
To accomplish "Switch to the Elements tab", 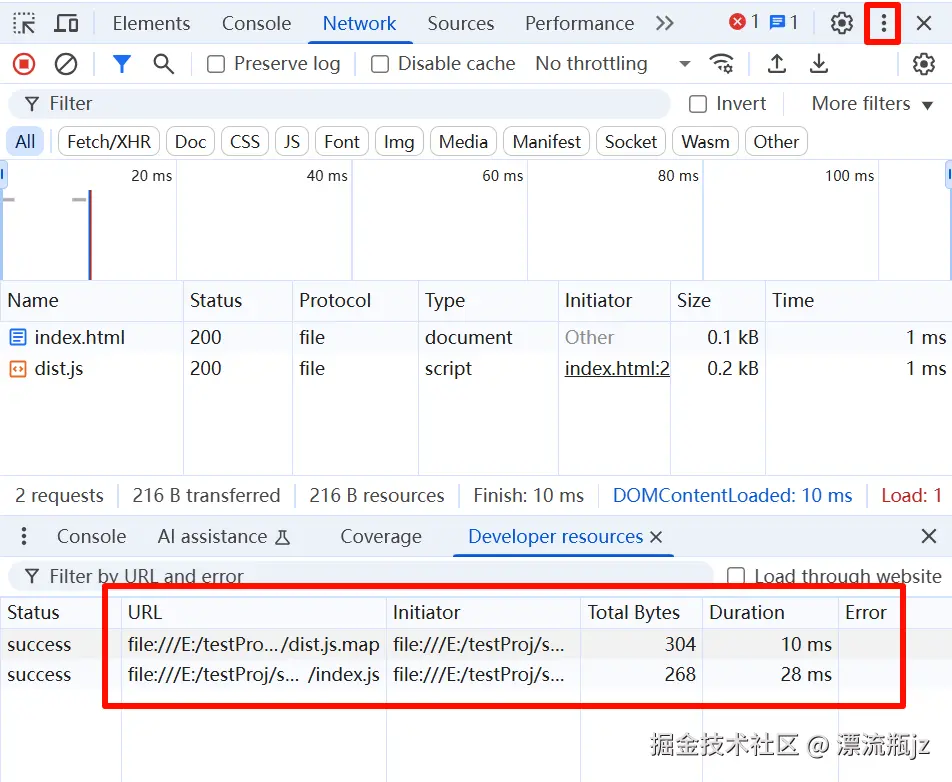I will 151,24.
